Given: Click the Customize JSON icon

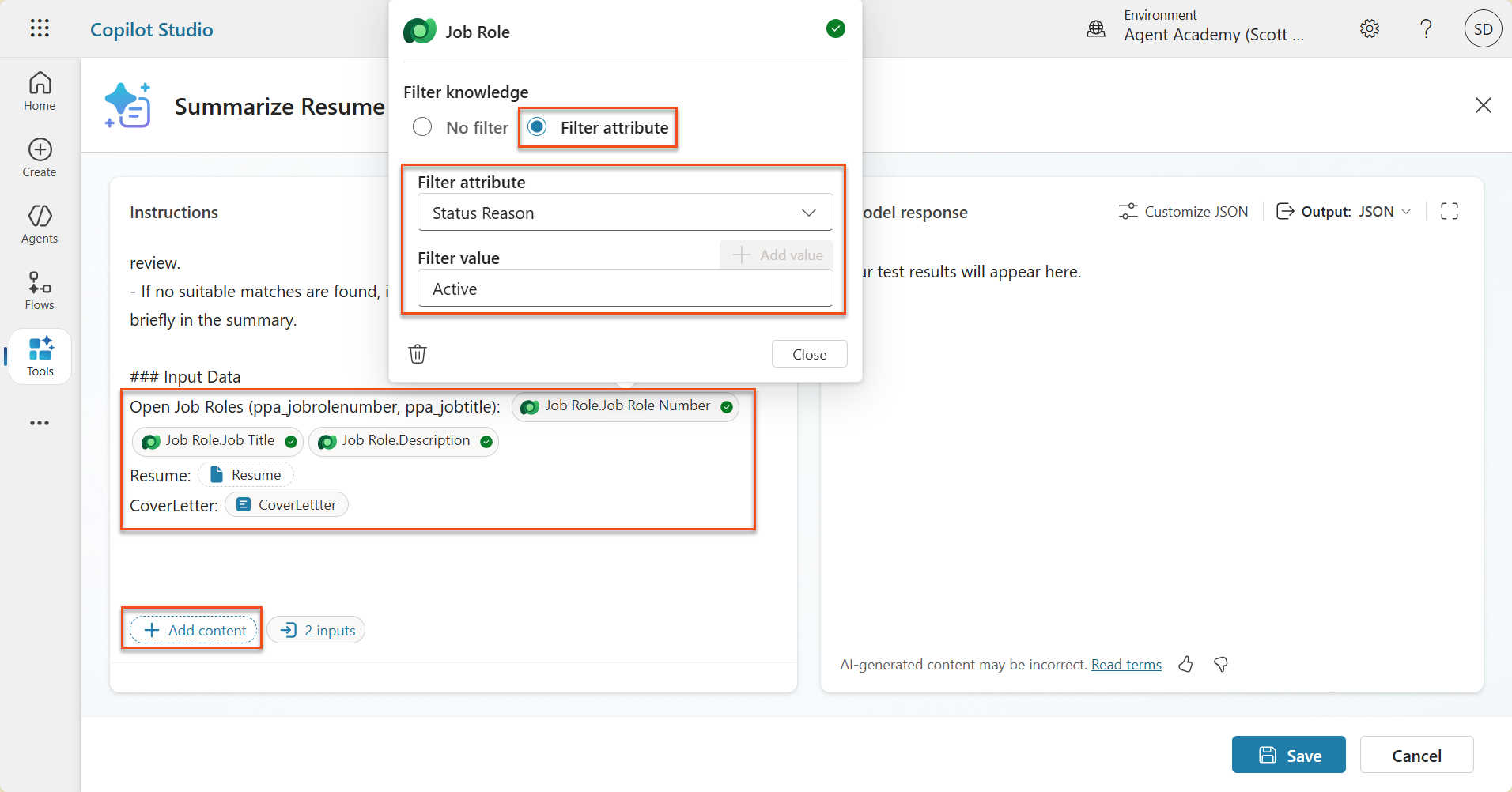Looking at the screenshot, I should pos(1183,211).
